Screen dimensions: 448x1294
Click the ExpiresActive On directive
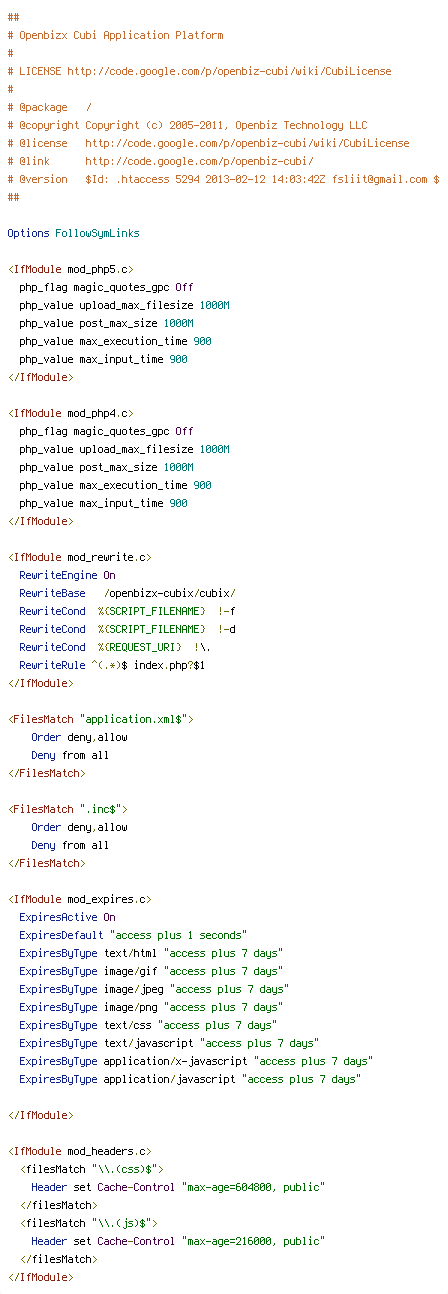point(67,917)
